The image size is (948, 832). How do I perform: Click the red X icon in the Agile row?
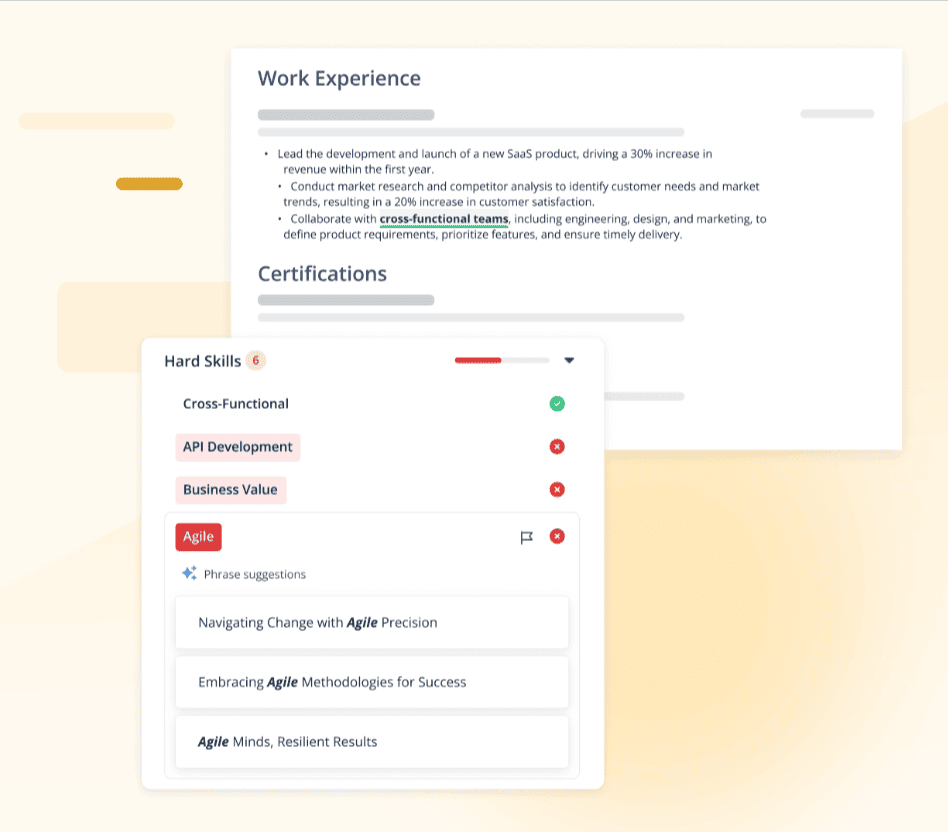pos(557,536)
